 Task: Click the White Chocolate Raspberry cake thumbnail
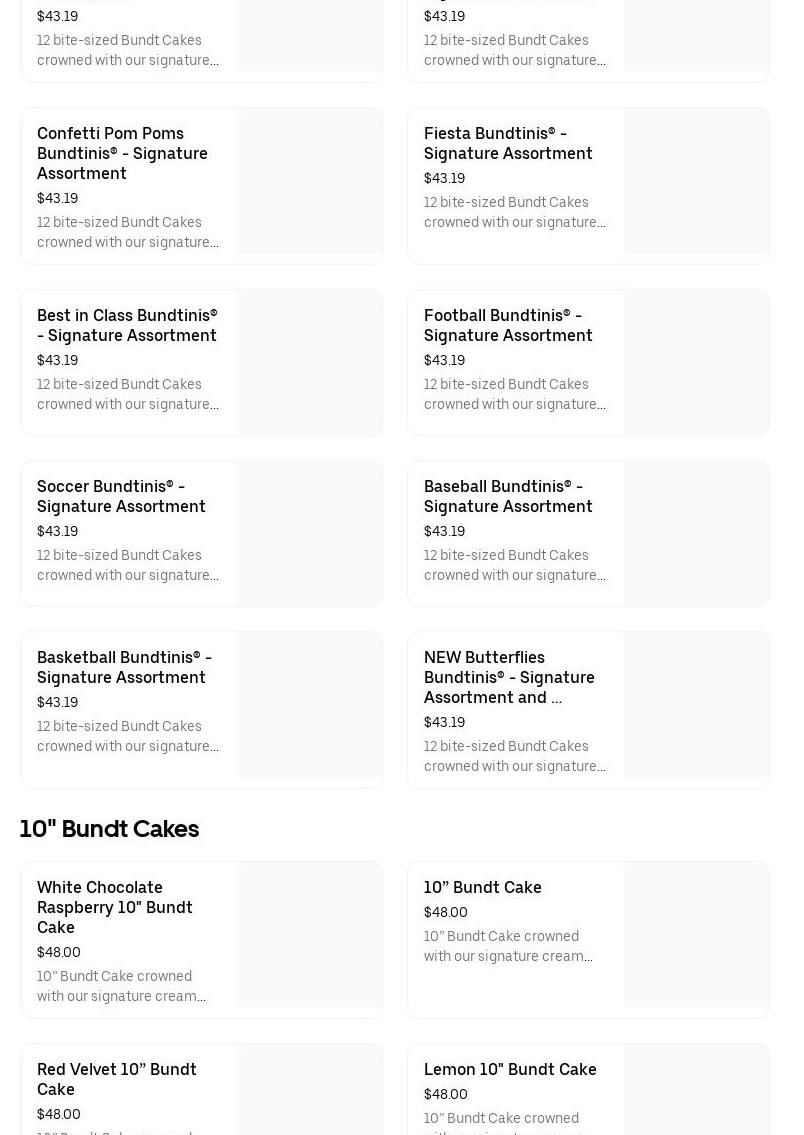[309, 935]
